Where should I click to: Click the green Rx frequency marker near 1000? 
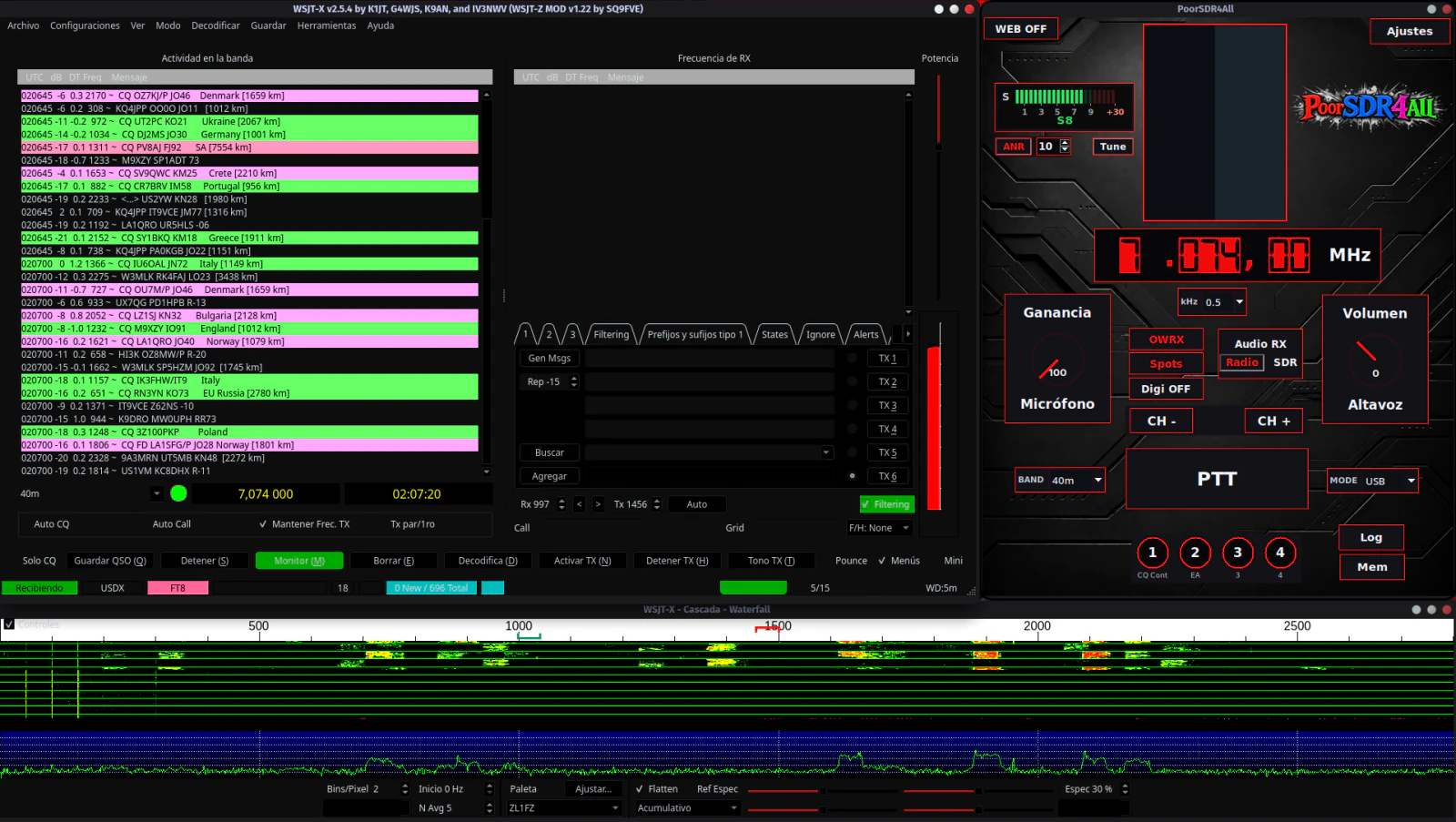(x=529, y=636)
